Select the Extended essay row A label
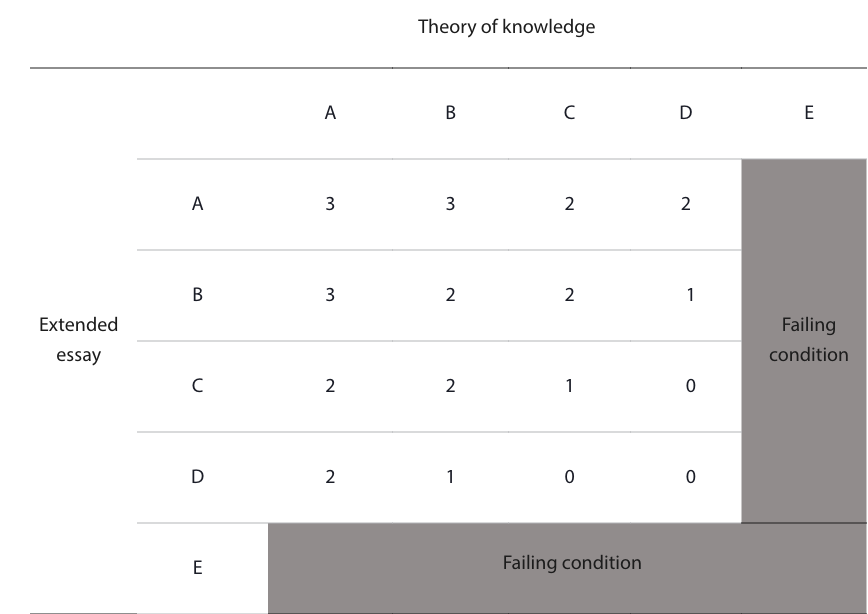The width and height of the screenshot is (868, 614). pyautogui.click(x=198, y=204)
